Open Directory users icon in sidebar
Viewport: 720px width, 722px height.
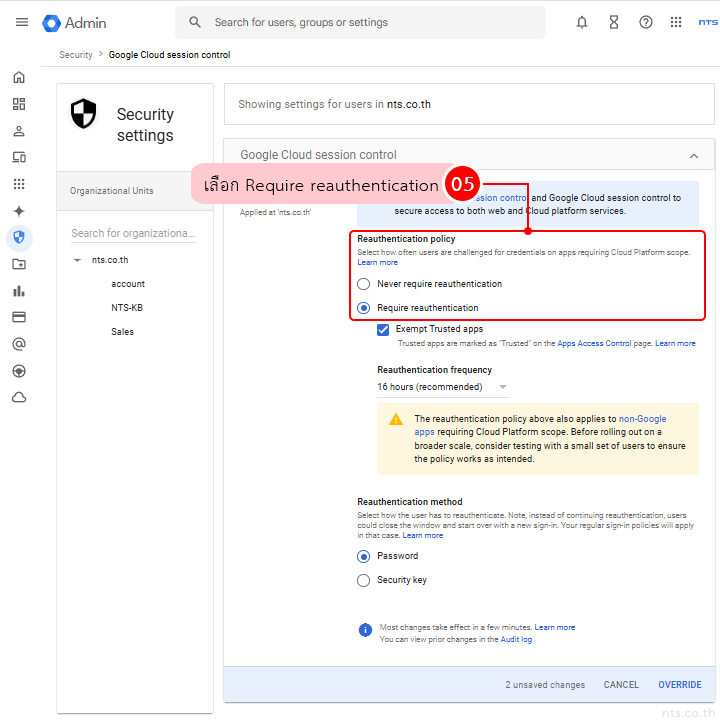(x=19, y=131)
